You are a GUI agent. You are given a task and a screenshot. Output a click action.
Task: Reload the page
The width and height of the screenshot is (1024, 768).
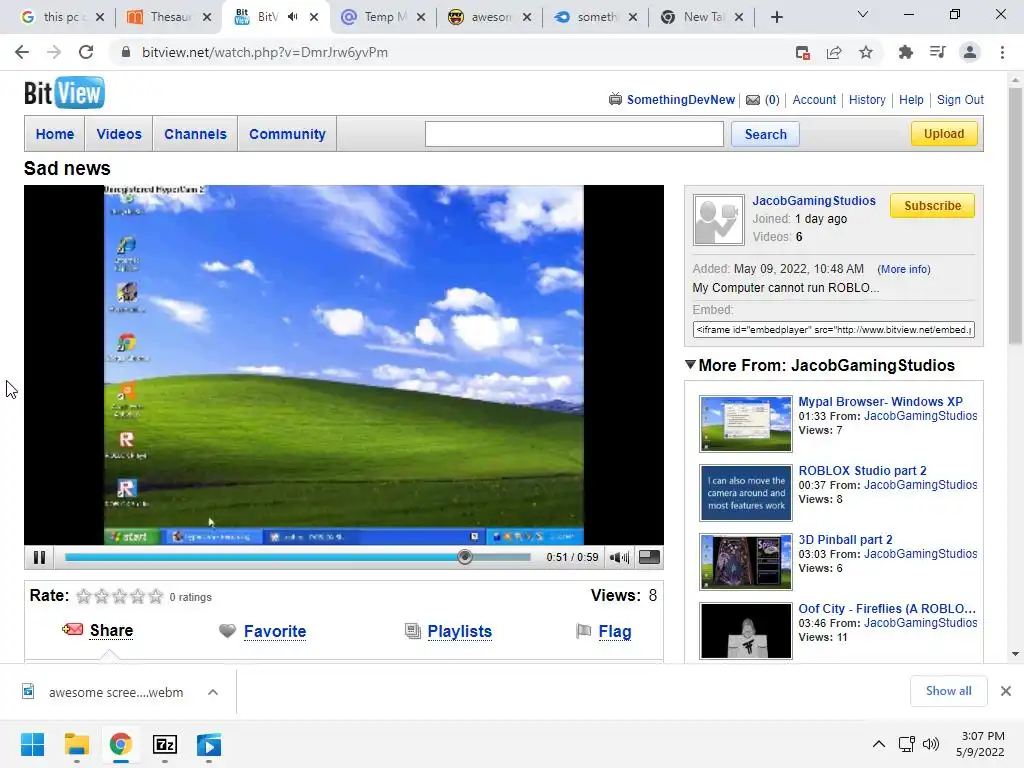86,52
